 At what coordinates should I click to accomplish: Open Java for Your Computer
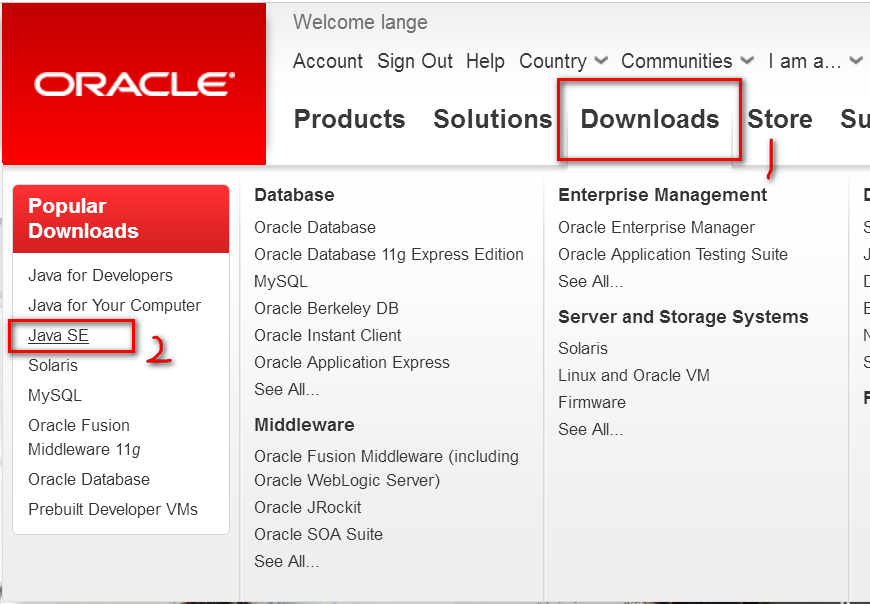114,306
